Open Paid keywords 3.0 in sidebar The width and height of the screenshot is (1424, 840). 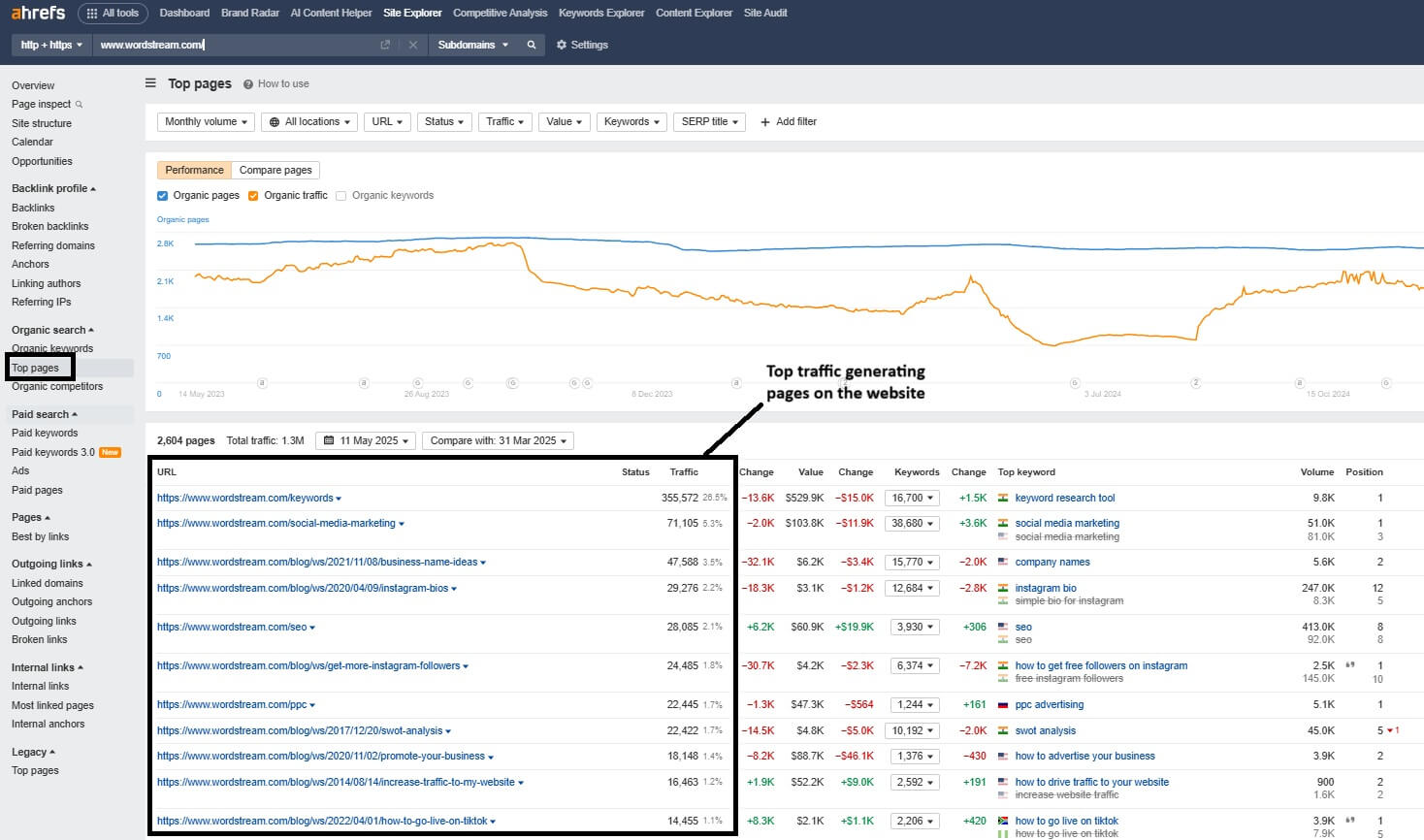coord(53,452)
